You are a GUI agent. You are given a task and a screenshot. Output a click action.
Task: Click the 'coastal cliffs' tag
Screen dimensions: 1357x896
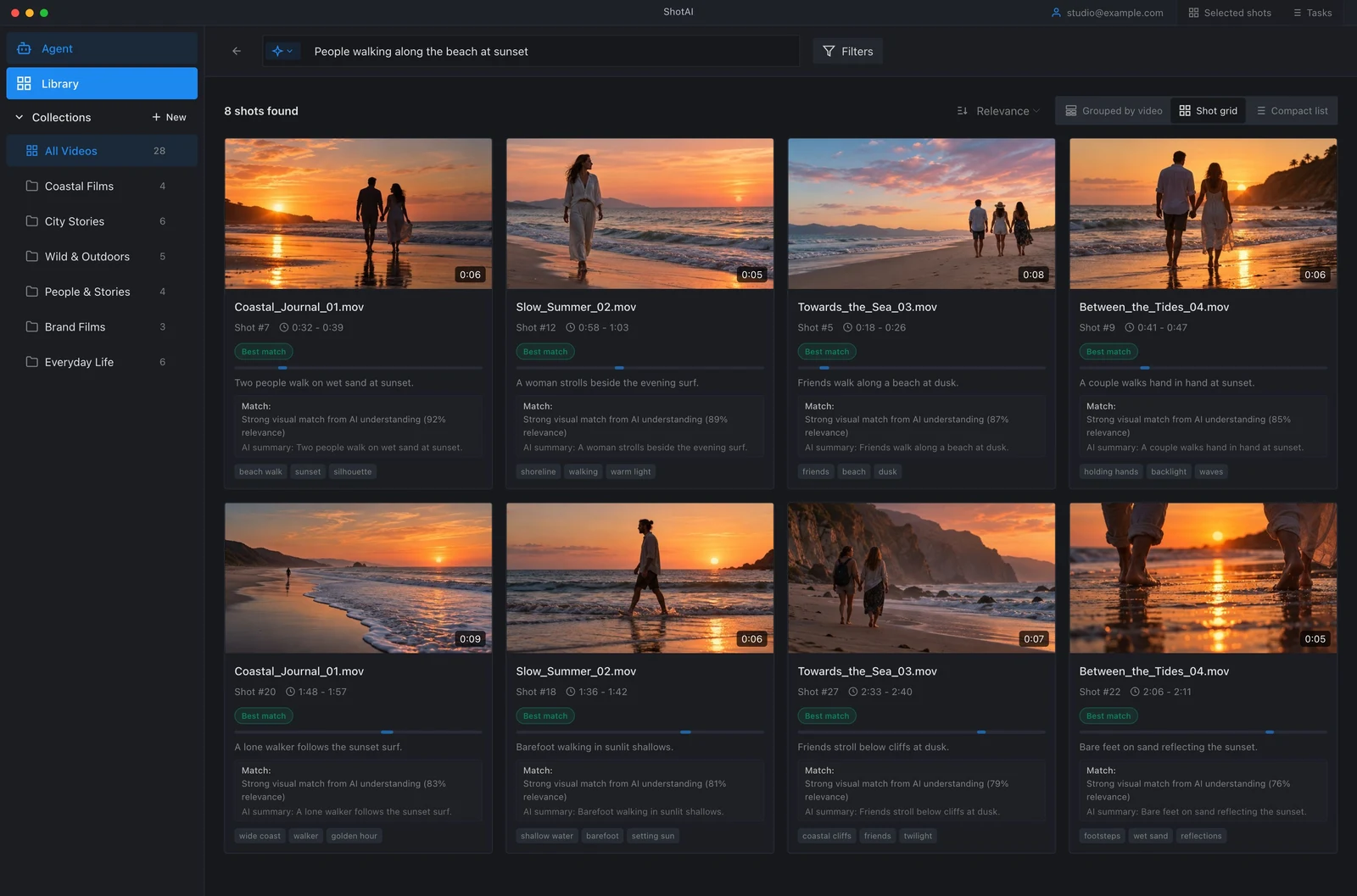click(827, 836)
